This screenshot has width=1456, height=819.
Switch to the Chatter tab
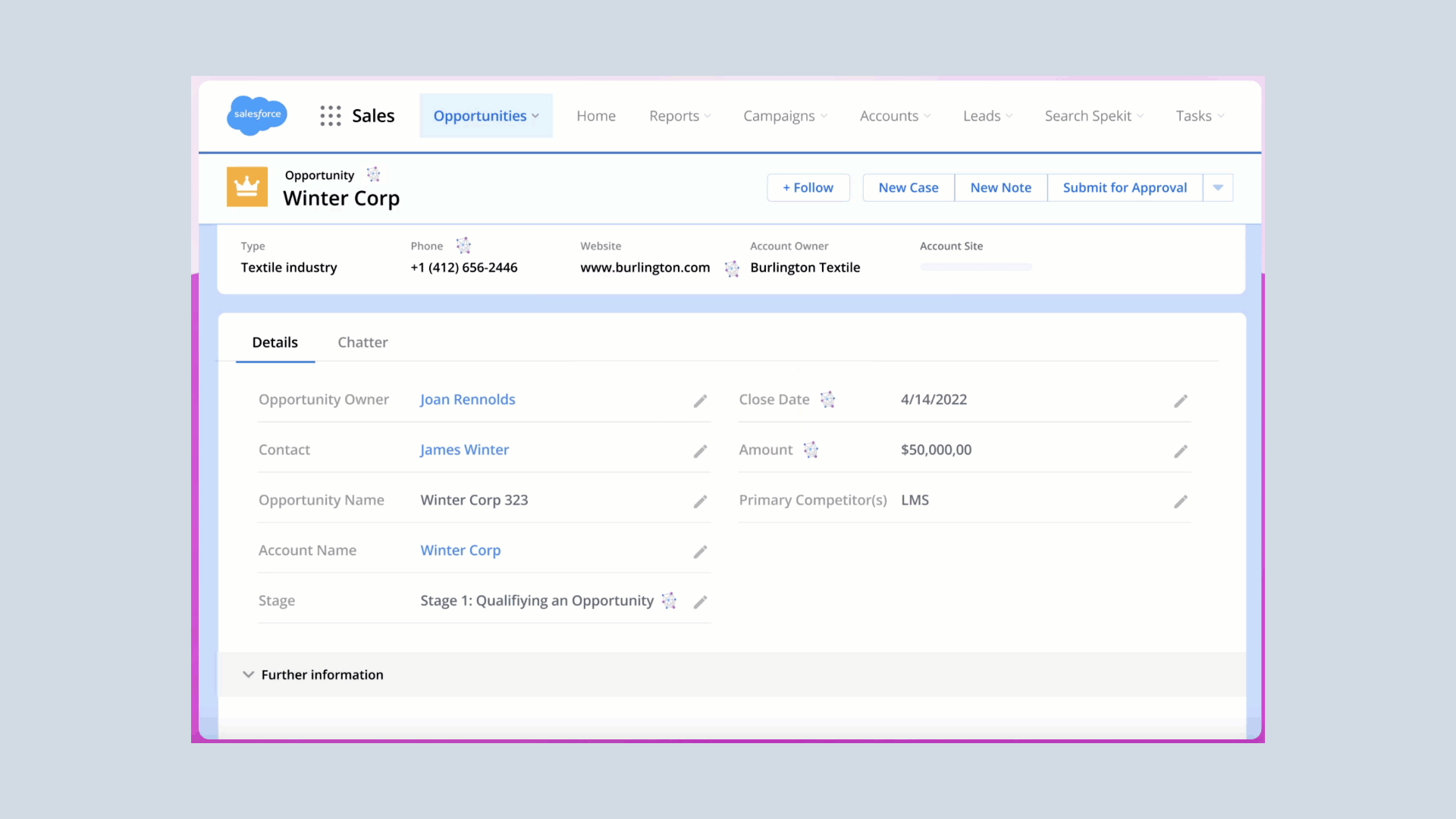[x=362, y=342]
